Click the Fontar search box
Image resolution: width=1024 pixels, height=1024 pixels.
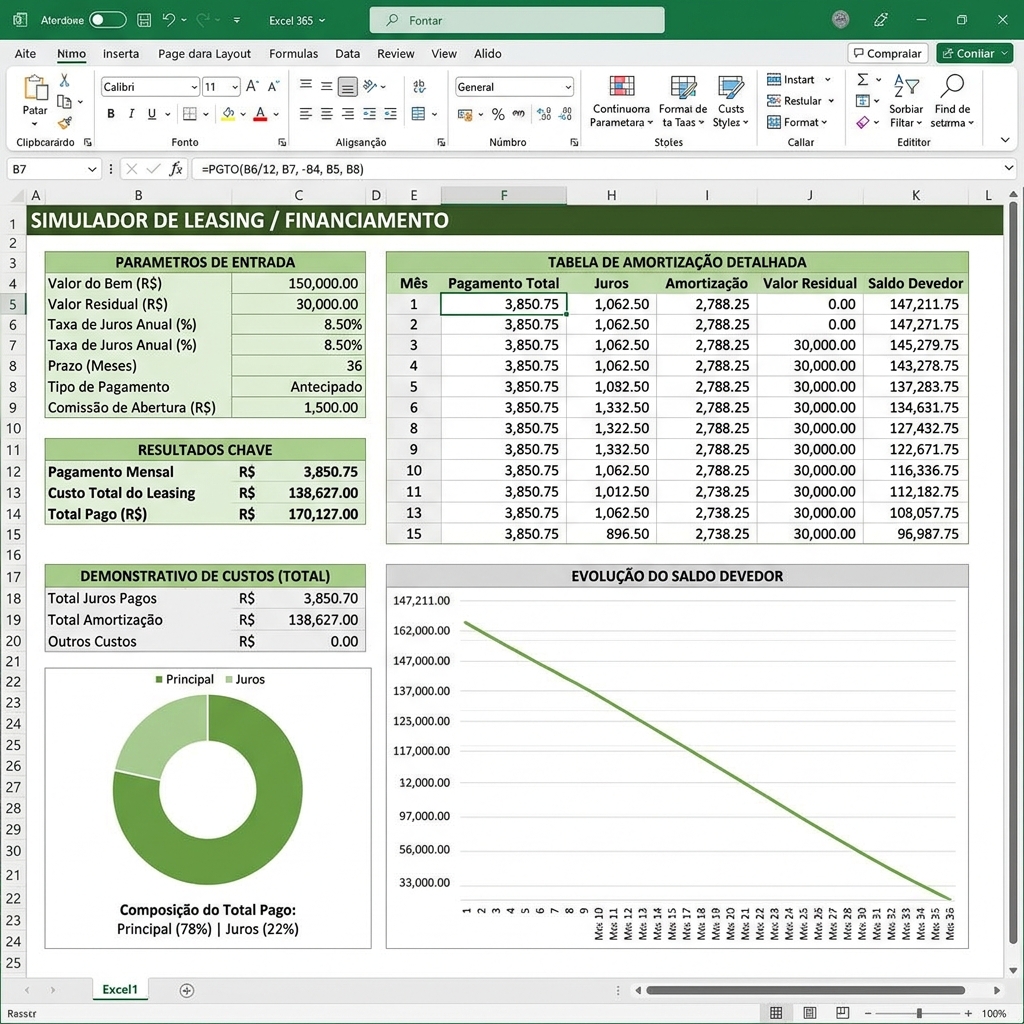pos(517,20)
